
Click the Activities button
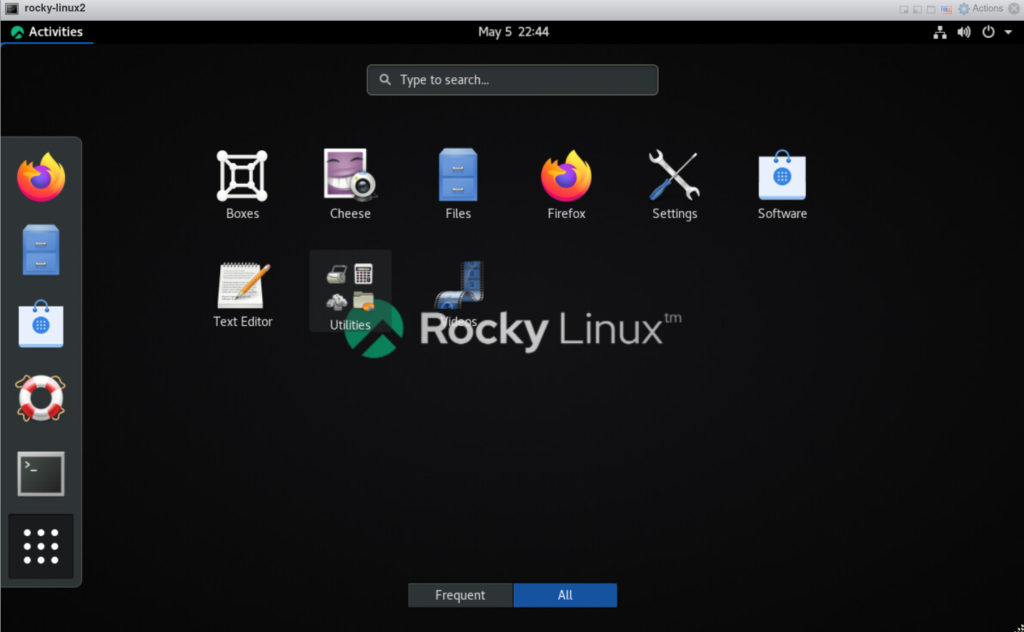pos(47,32)
